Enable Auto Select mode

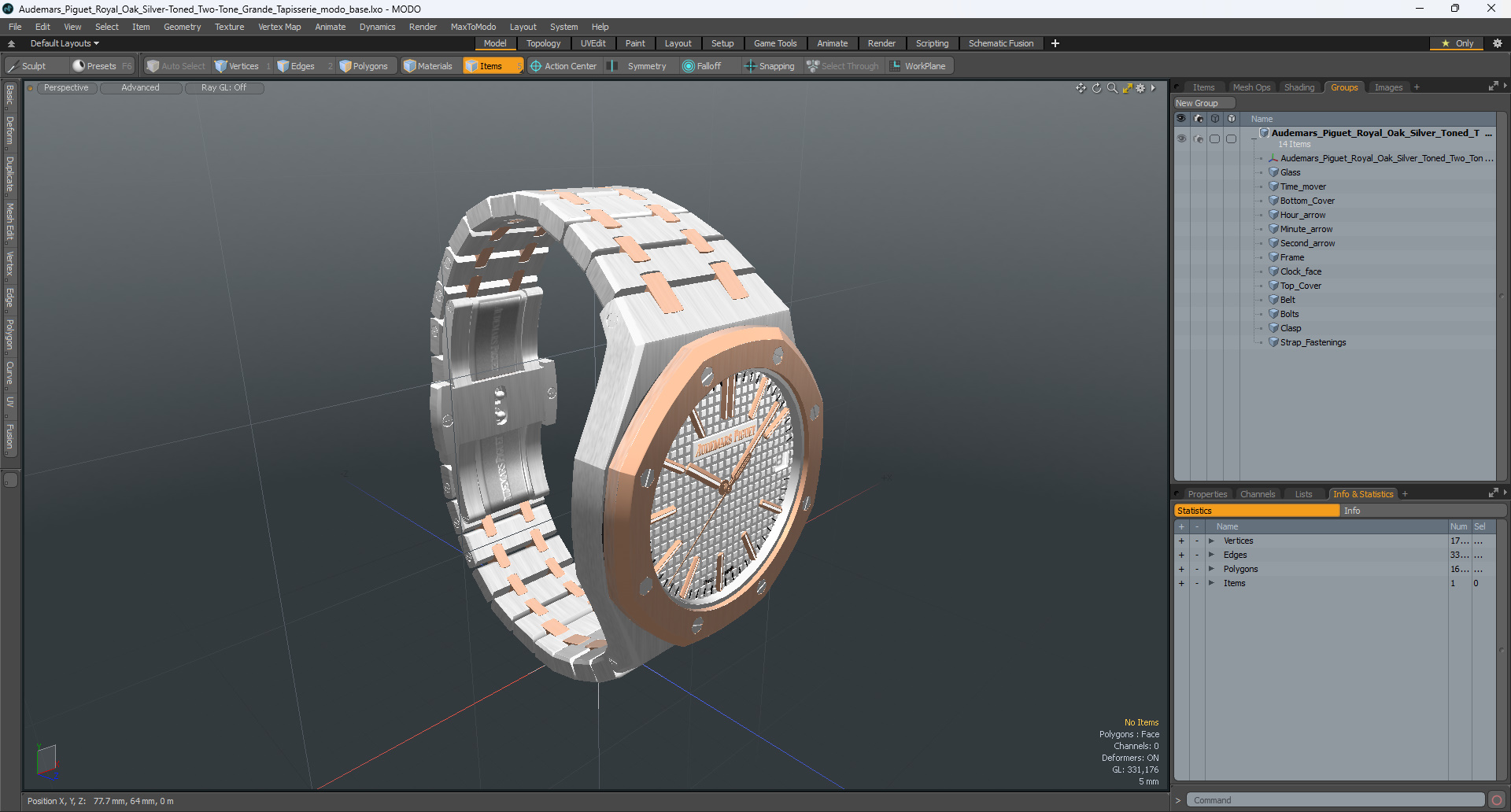click(176, 66)
